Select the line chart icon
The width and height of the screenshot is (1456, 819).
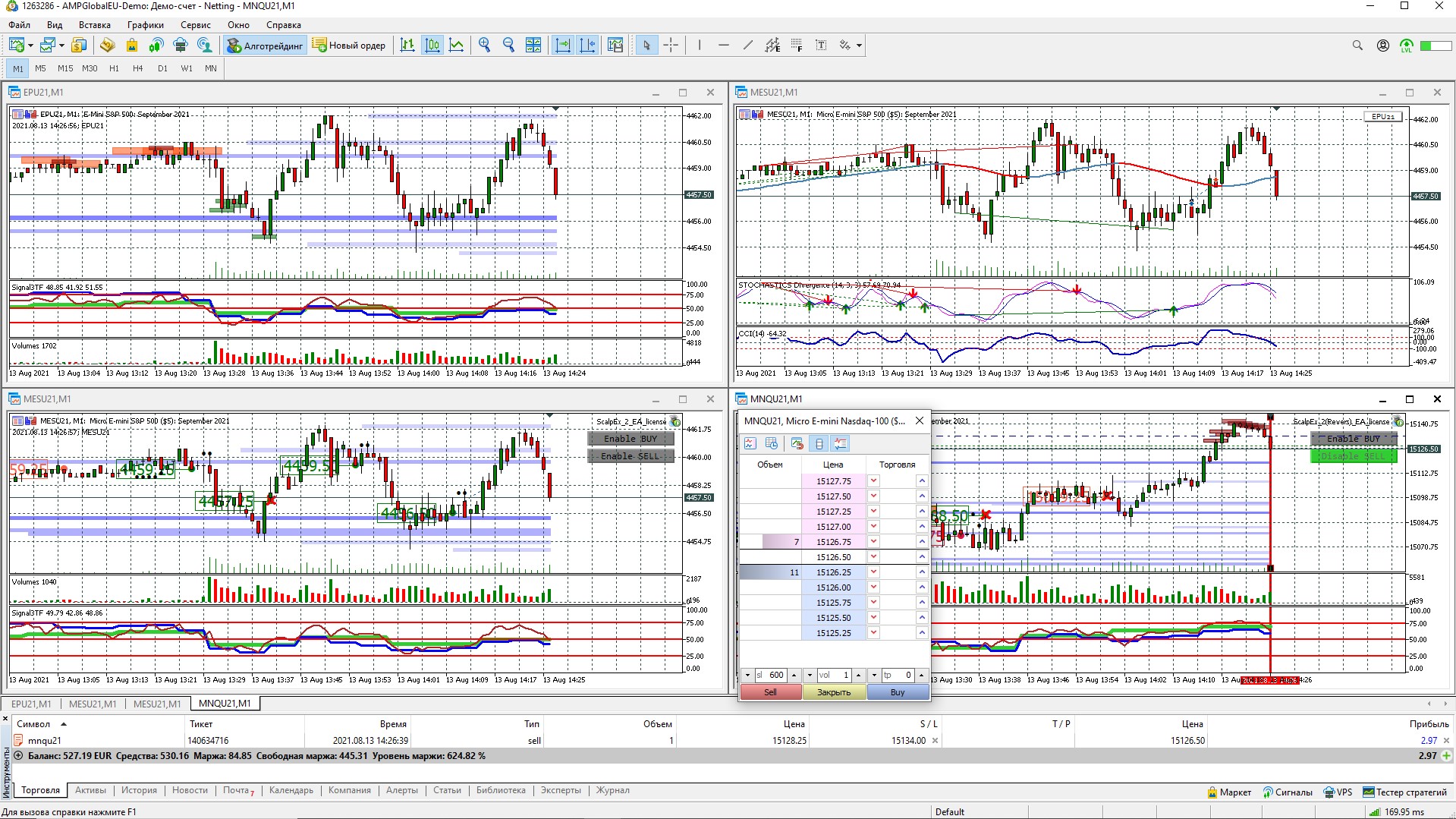coord(457,46)
